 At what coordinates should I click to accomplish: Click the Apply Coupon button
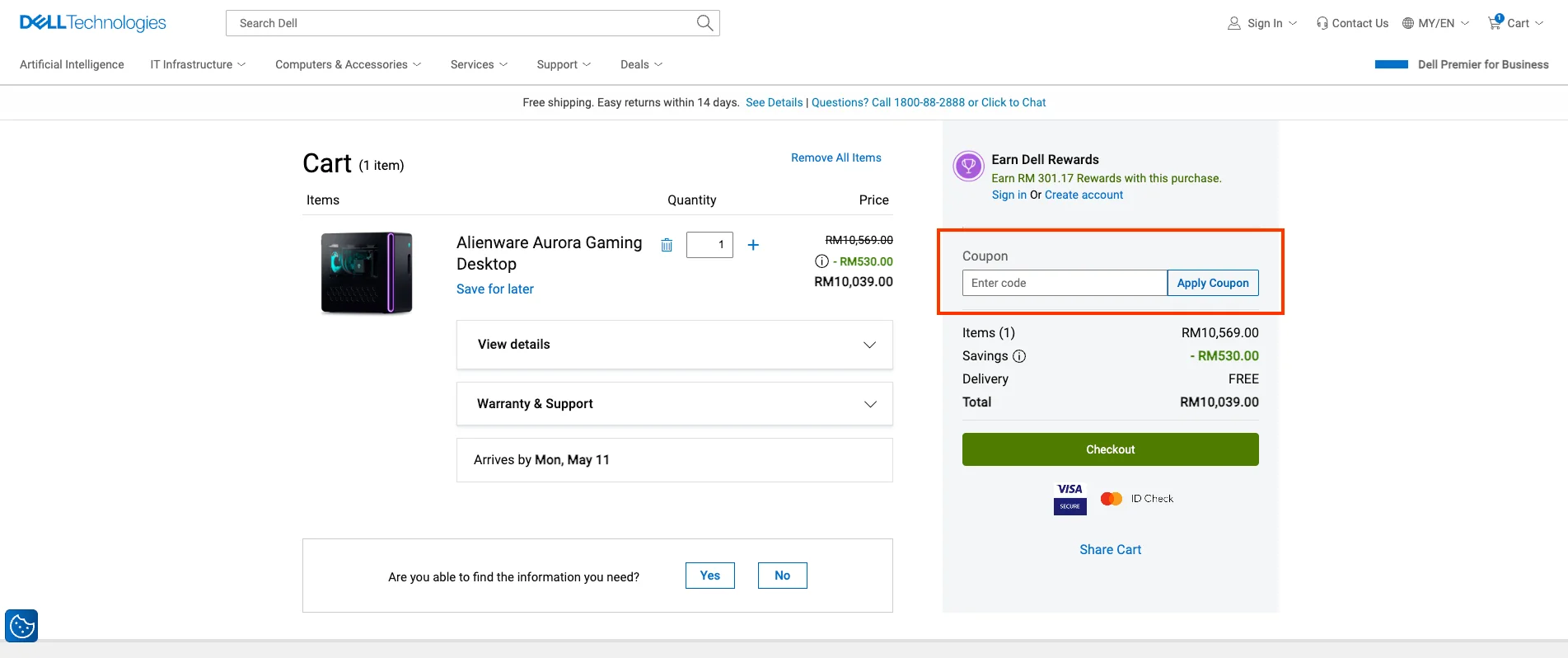coord(1213,283)
